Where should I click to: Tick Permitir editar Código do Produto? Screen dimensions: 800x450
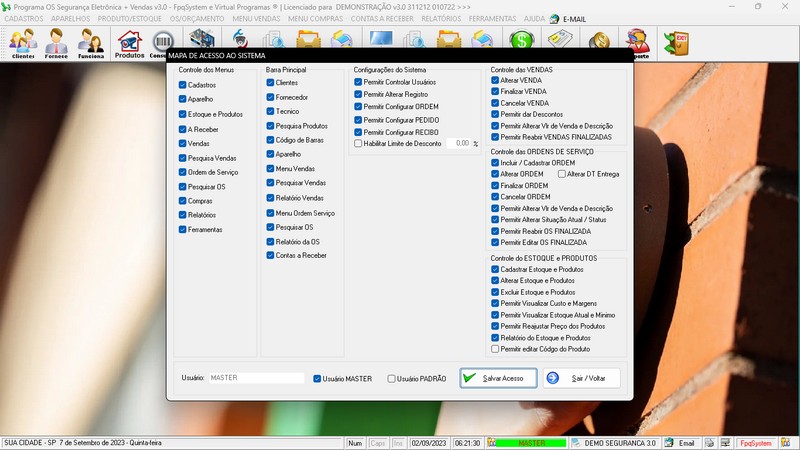pos(495,349)
